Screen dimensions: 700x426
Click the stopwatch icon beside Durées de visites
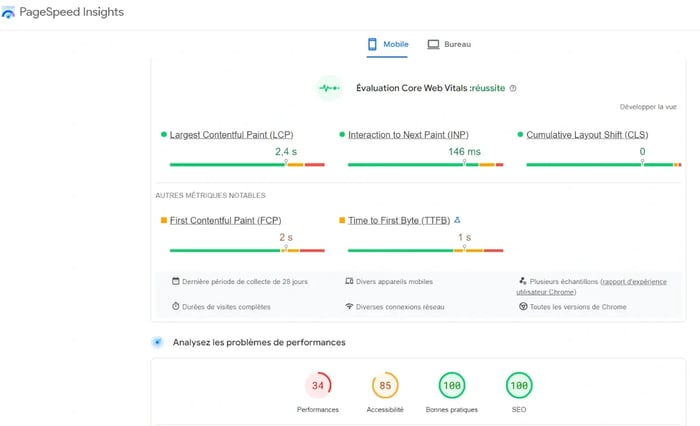coord(175,306)
